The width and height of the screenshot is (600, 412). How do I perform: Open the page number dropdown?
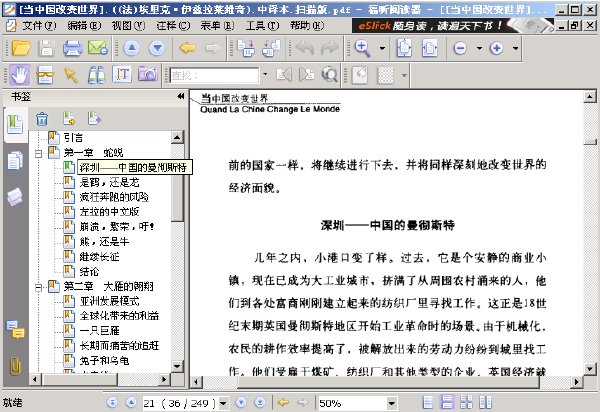223,403
